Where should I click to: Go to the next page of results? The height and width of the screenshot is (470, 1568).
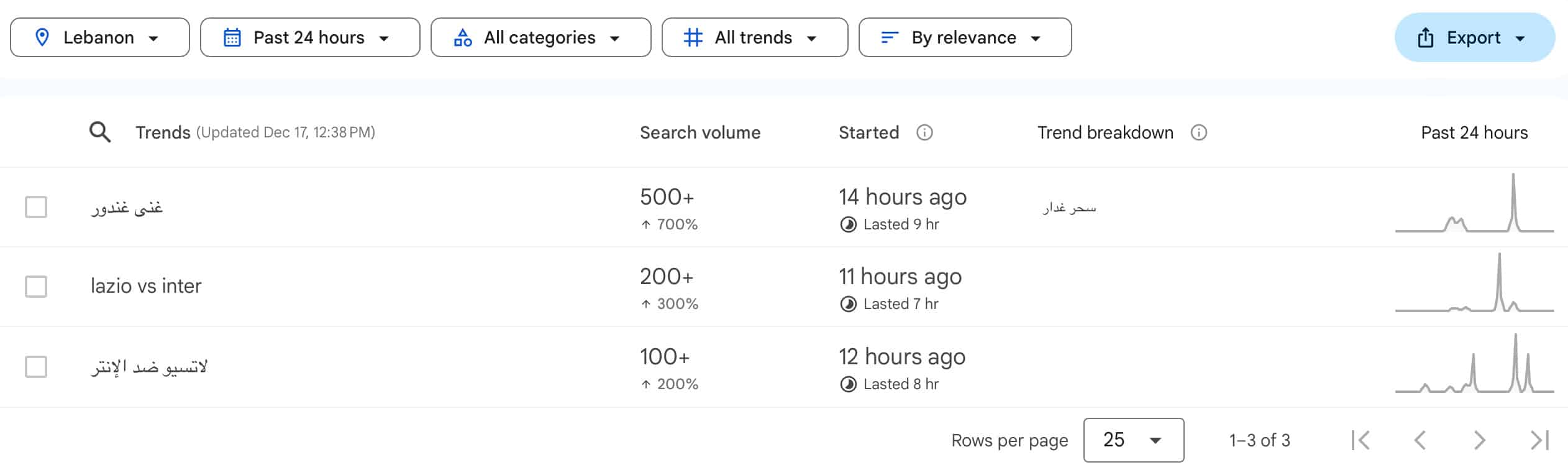(1479, 440)
